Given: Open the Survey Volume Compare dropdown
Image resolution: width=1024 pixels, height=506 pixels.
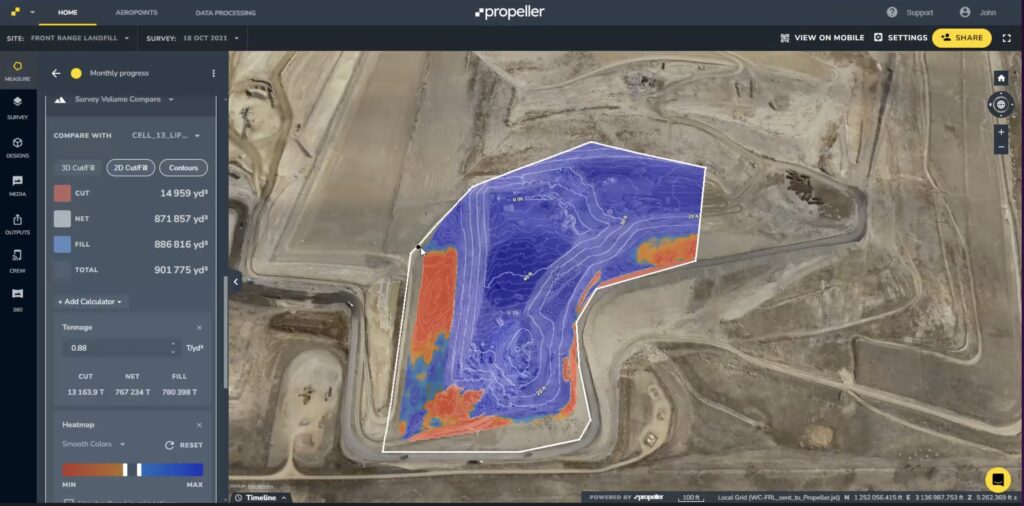Looking at the screenshot, I should pos(124,100).
